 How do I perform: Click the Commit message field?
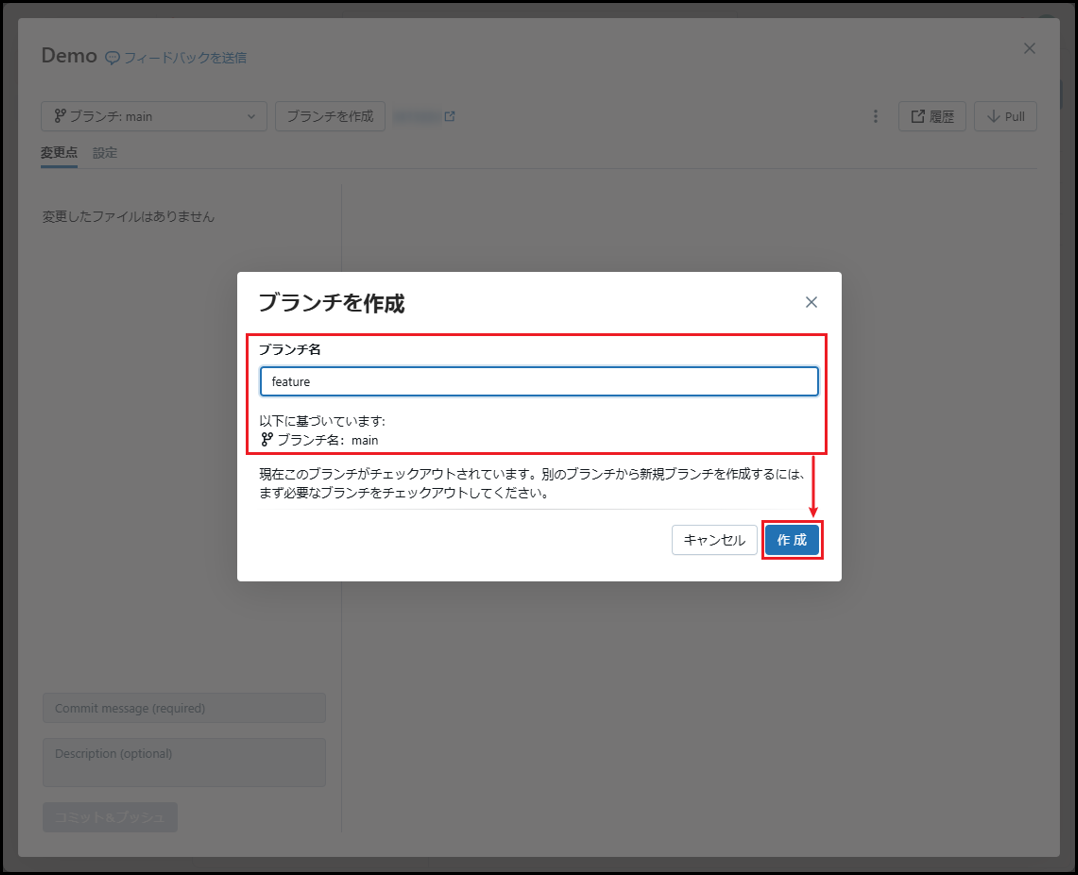(184, 708)
